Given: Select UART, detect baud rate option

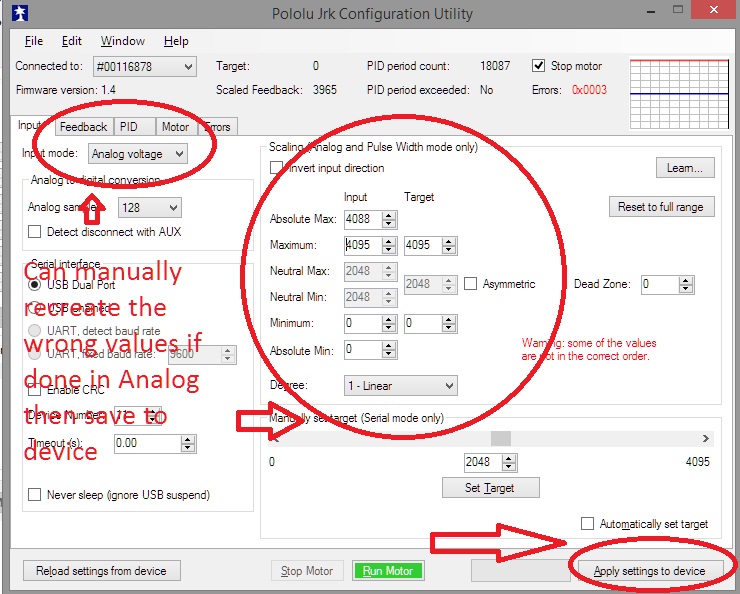Looking at the screenshot, I should click(x=34, y=330).
